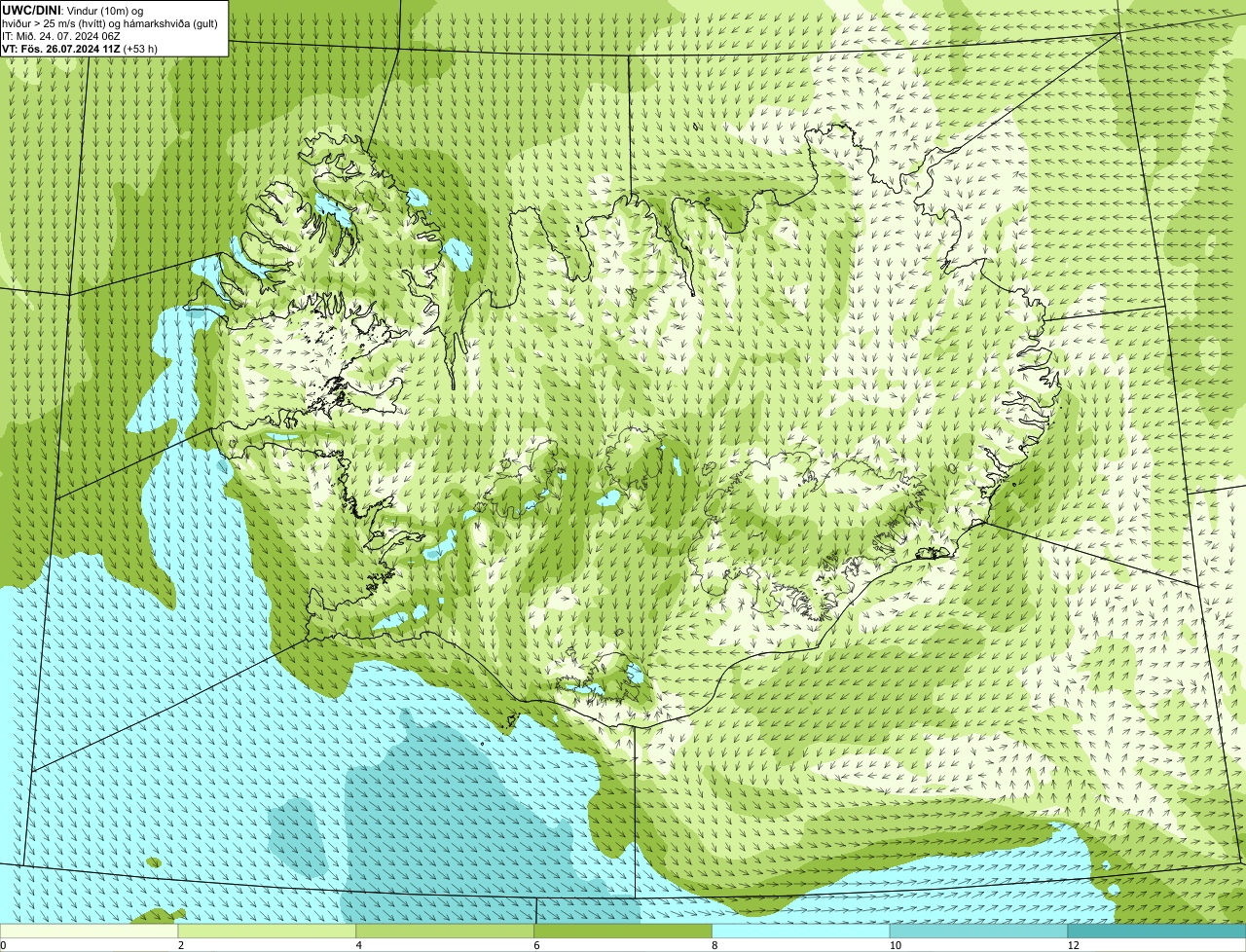
Task: Click the 4–6 m/s green legend swatch
Action: pos(445,931)
